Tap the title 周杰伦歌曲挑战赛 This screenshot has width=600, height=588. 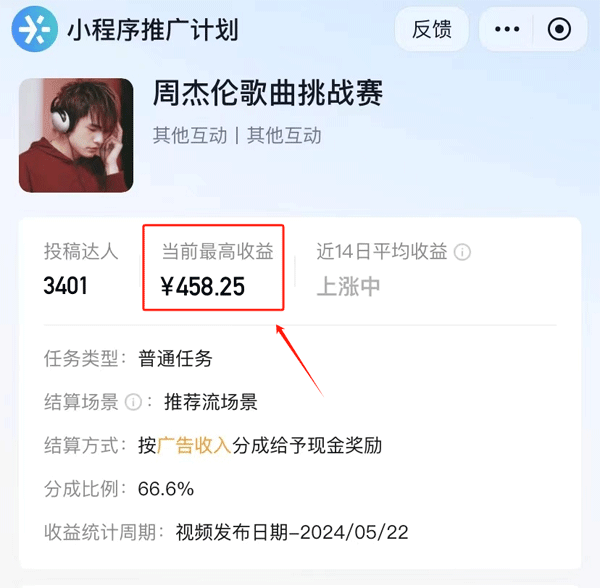click(268, 93)
